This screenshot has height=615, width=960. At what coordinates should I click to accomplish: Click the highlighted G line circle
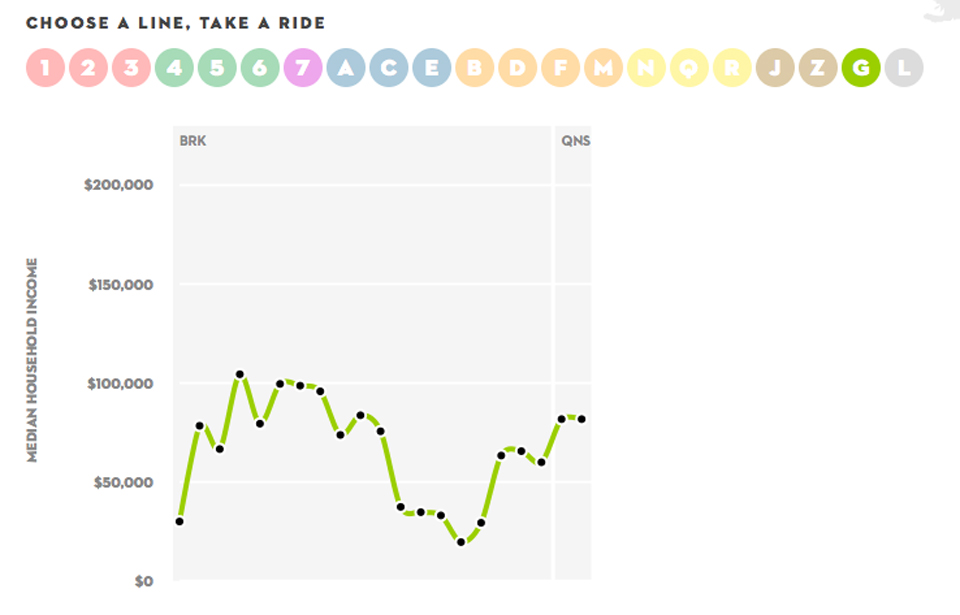[861, 68]
